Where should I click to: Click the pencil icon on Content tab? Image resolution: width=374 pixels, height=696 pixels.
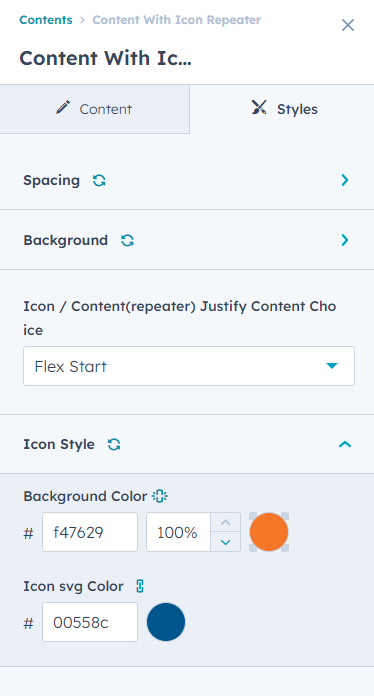click(x=63, y=108)
